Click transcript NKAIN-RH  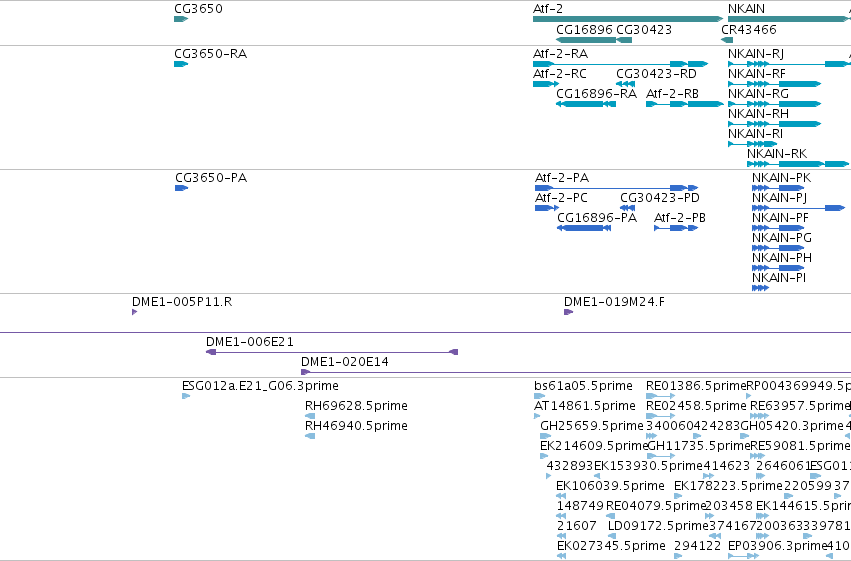tap(774, 124)
